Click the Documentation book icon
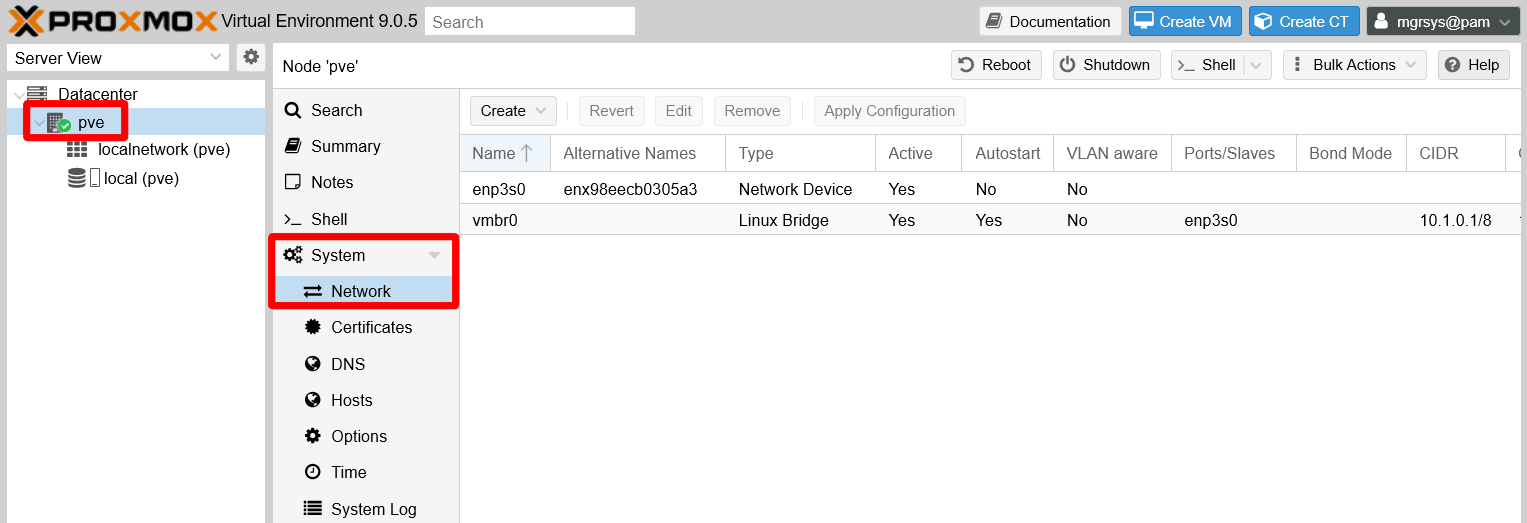 (x=995, y=21)
